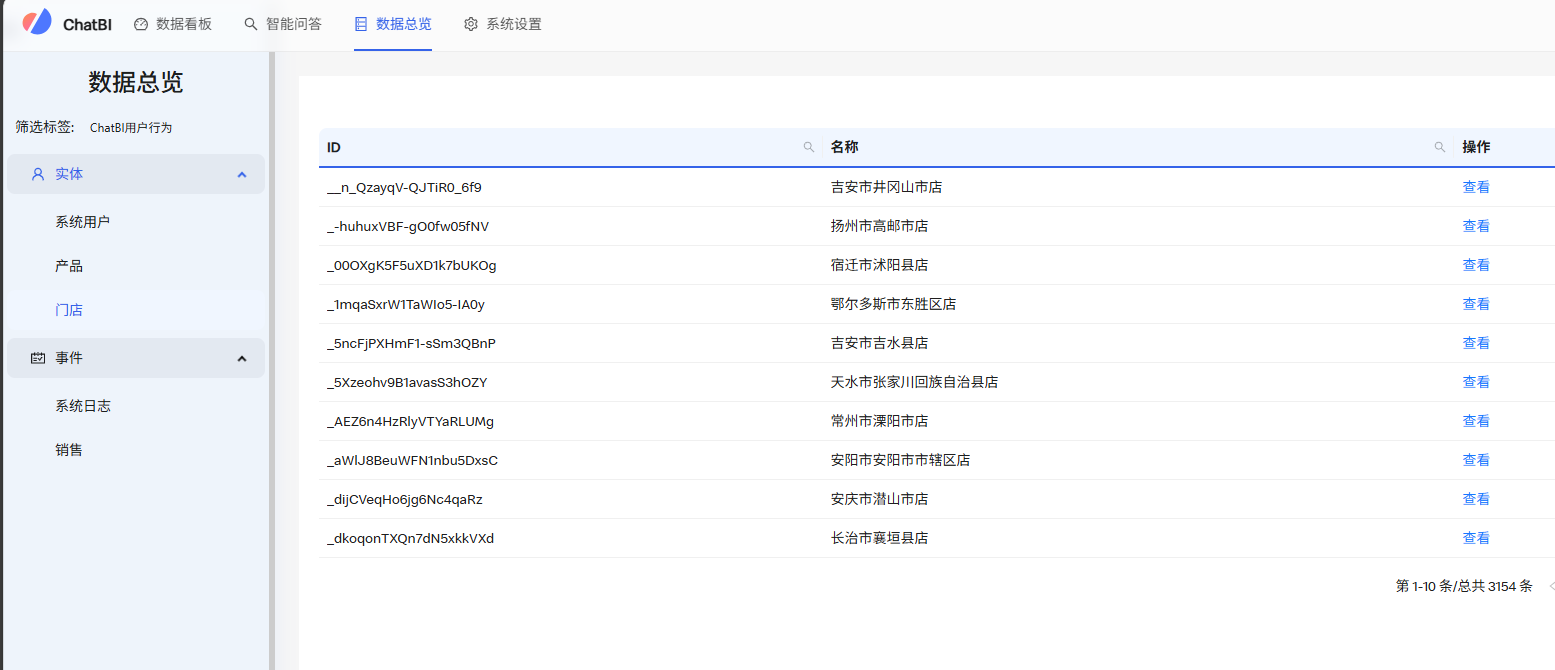Click the ChatBI logo icon
Image resolution: width=1555 pixels, height=670 pixels.
36,23
